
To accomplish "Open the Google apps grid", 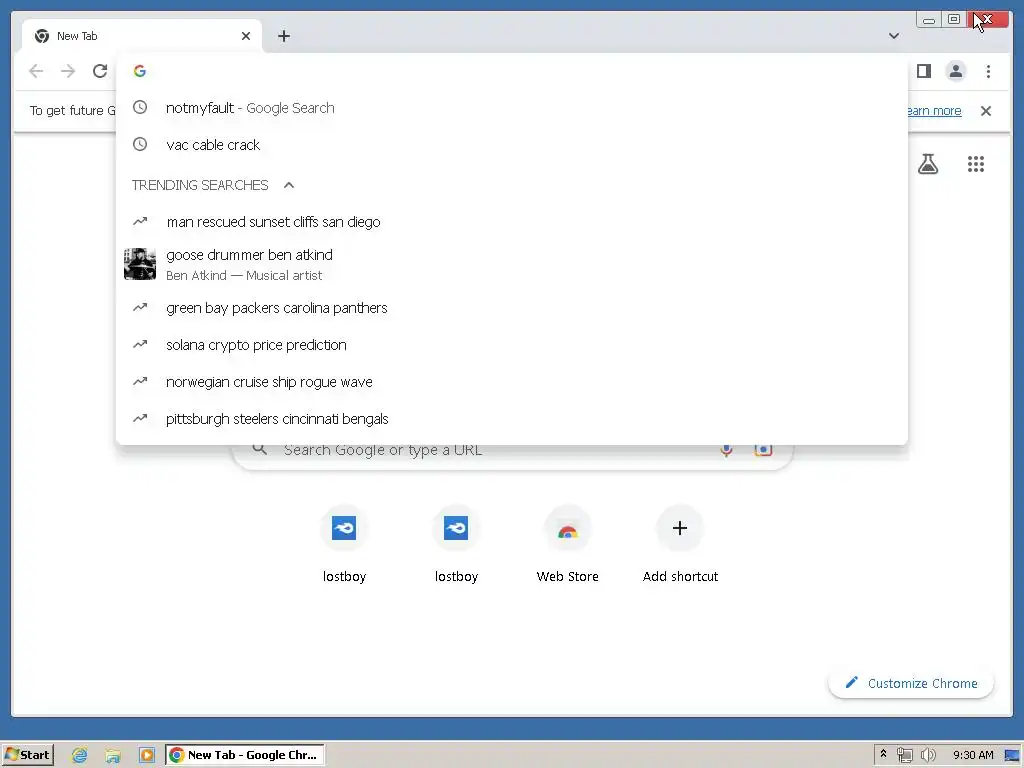I will [x=976, y=164].
